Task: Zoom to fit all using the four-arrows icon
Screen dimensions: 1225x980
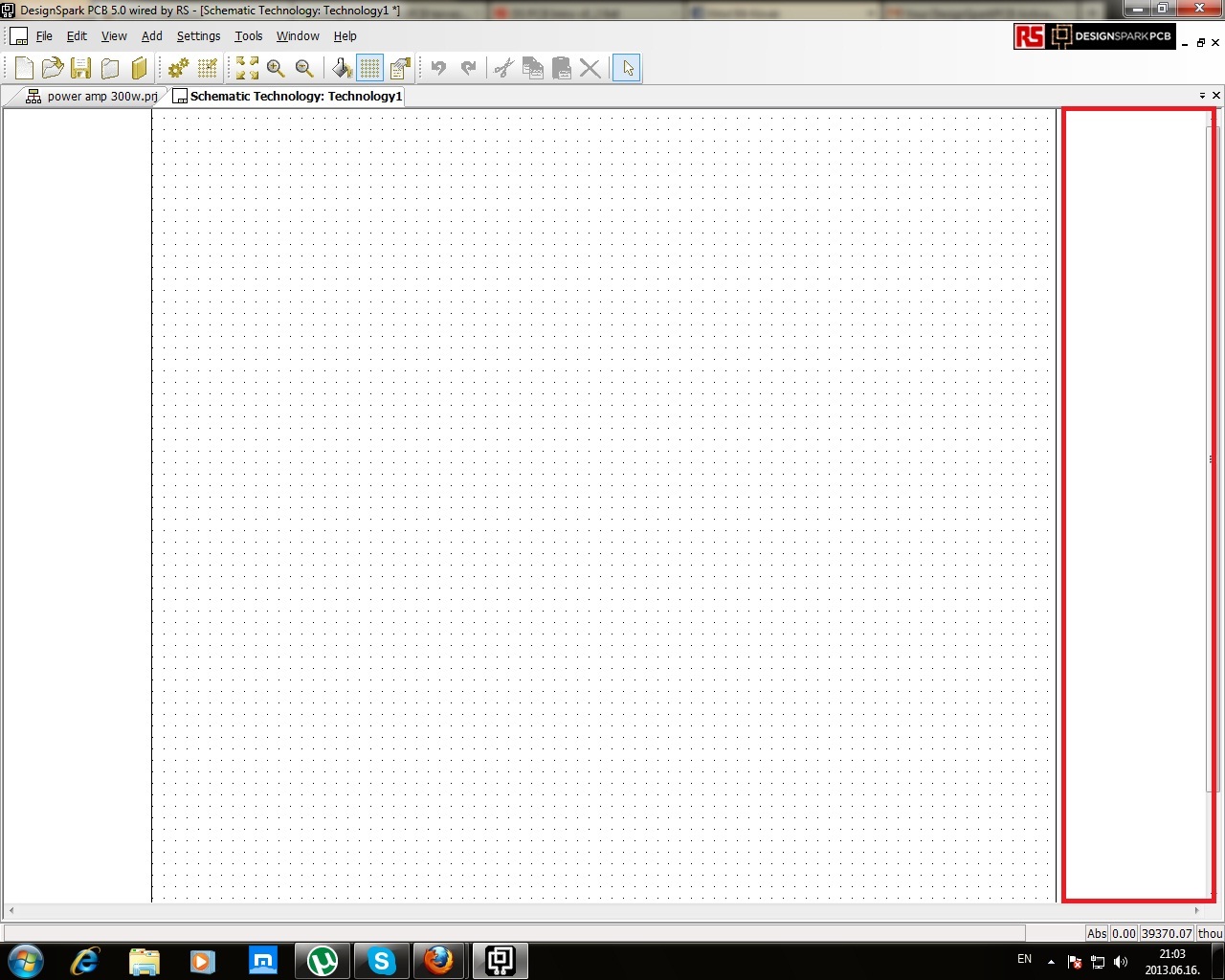Action: click(x=247, y=68)
